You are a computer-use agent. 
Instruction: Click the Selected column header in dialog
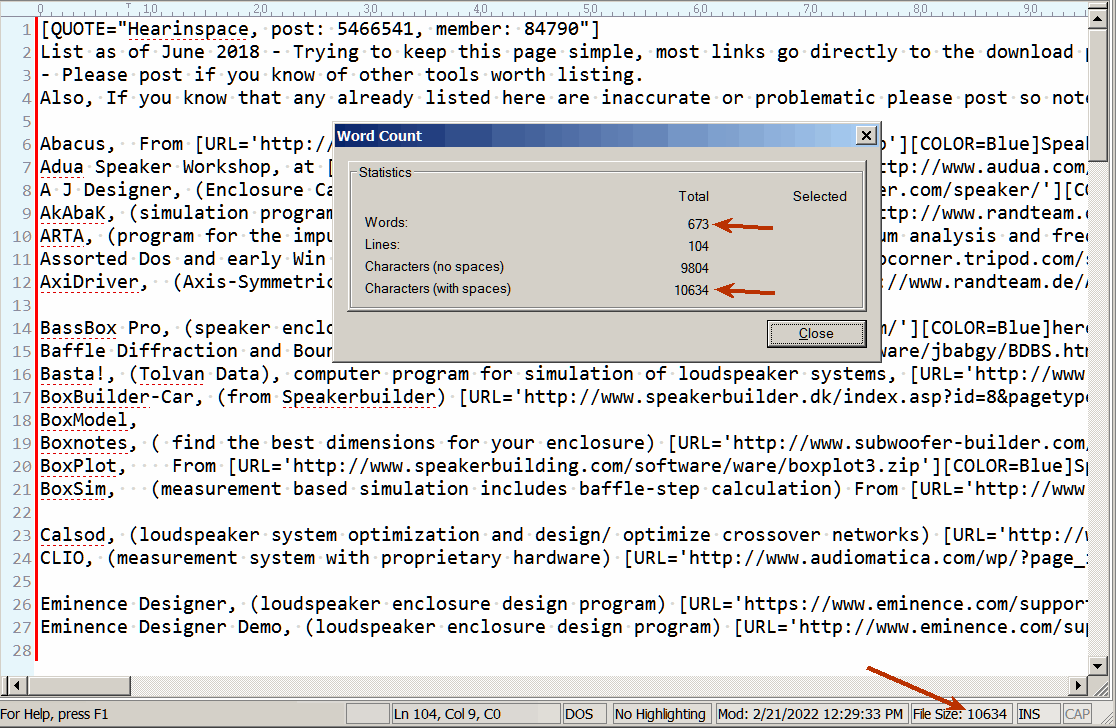pyautogui.click(x=820, y=196)
